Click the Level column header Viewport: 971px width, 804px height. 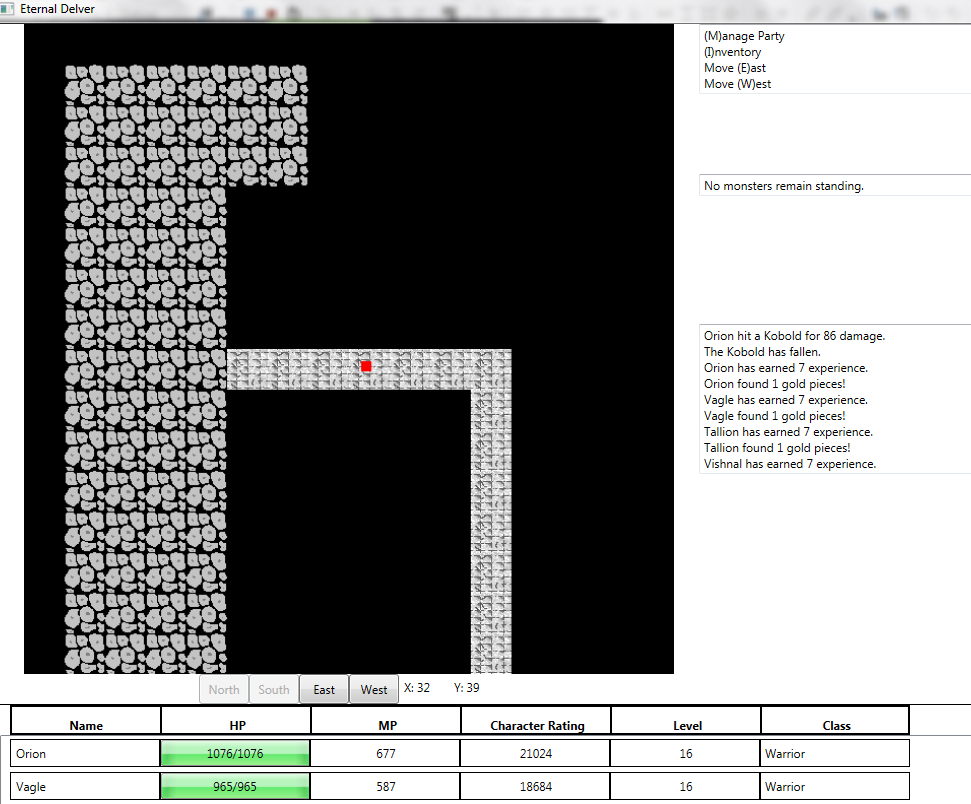click(x=687, y=725)
